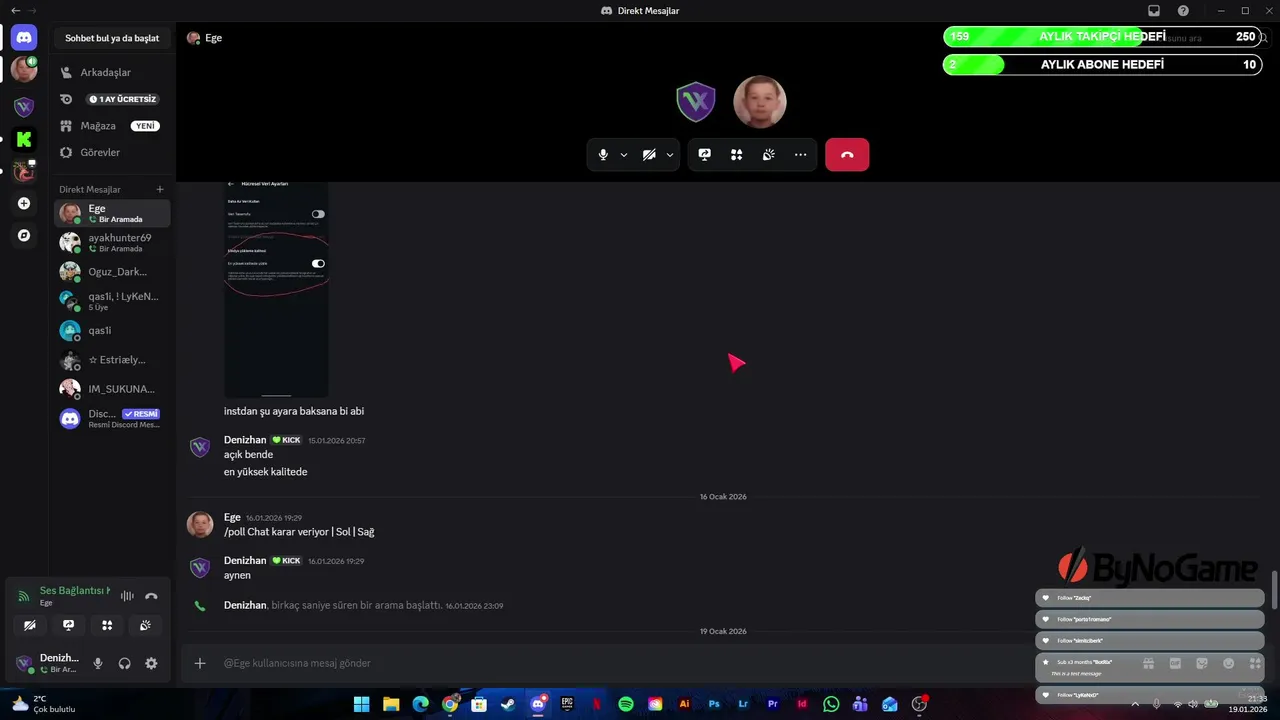Open Mağaza shop page
1280x720 pixels.
tap(113, 126)
